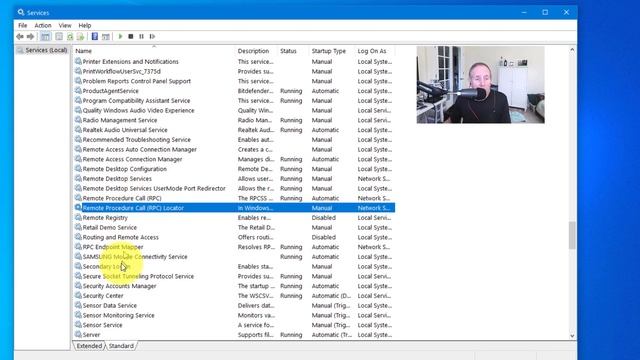Click the gear icon beside Security Center
640x360 pixels.
[x=78, y=296]
